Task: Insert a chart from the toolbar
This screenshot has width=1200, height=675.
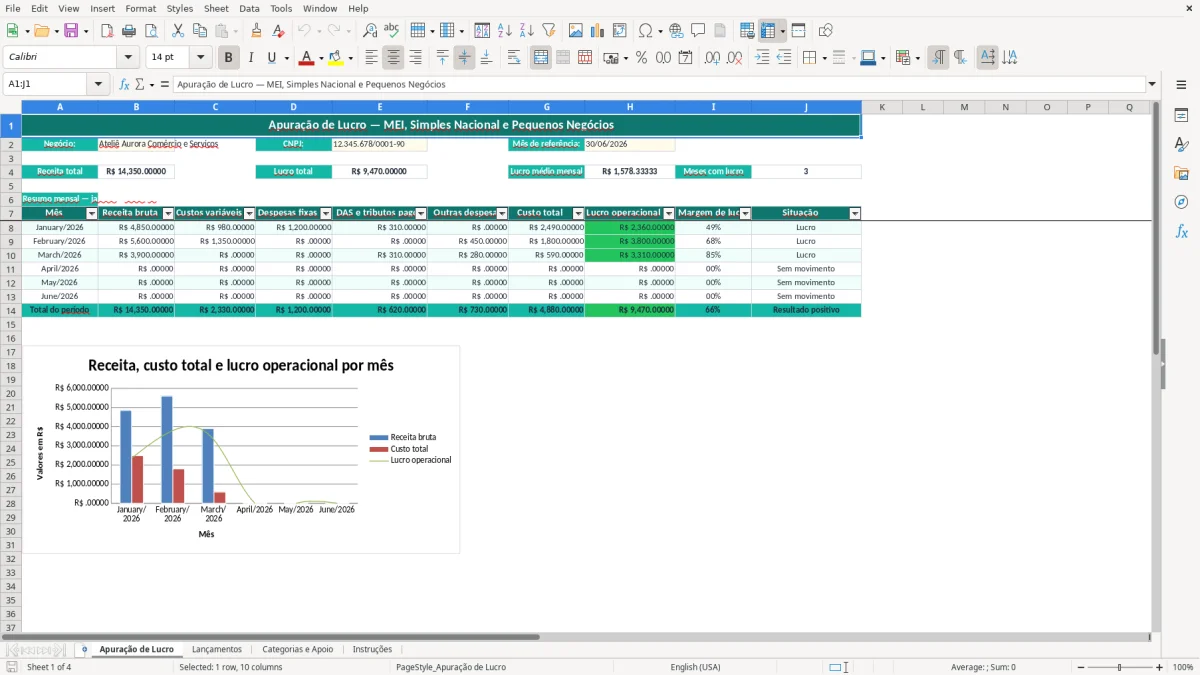Action: click(x=597, y=31)
